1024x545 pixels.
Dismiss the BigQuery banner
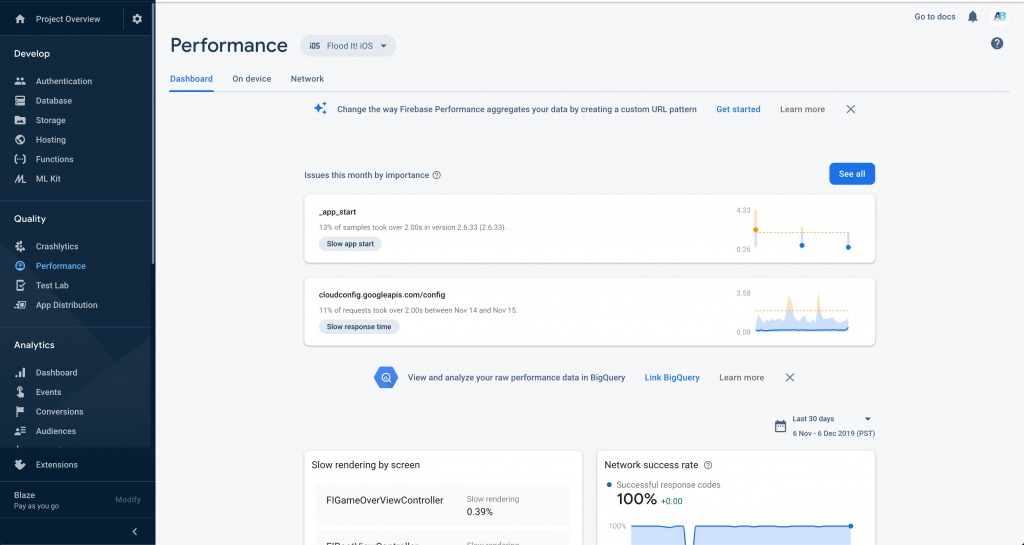click(x=790, y=377)
